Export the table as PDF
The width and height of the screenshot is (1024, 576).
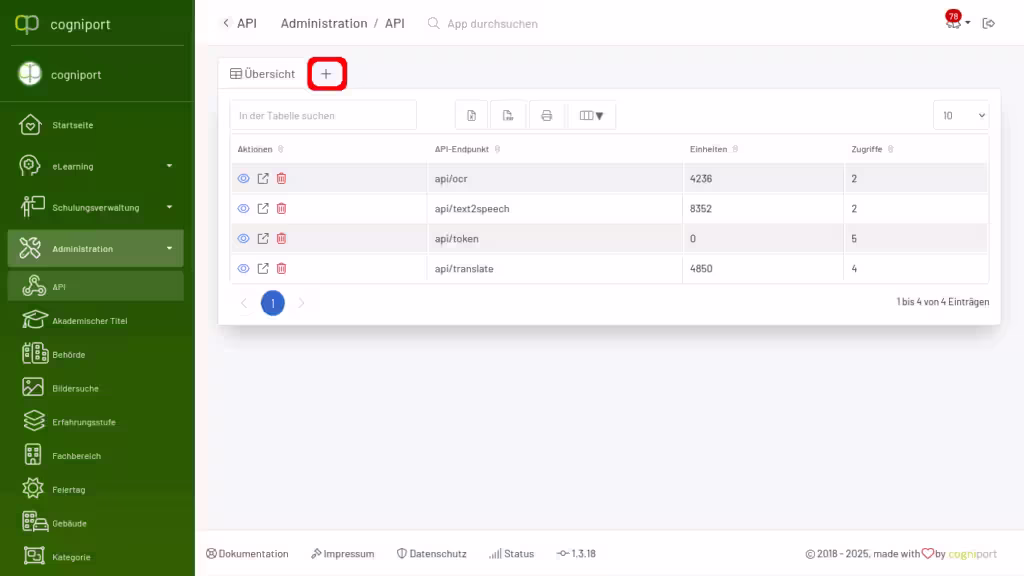pos(508,116)
